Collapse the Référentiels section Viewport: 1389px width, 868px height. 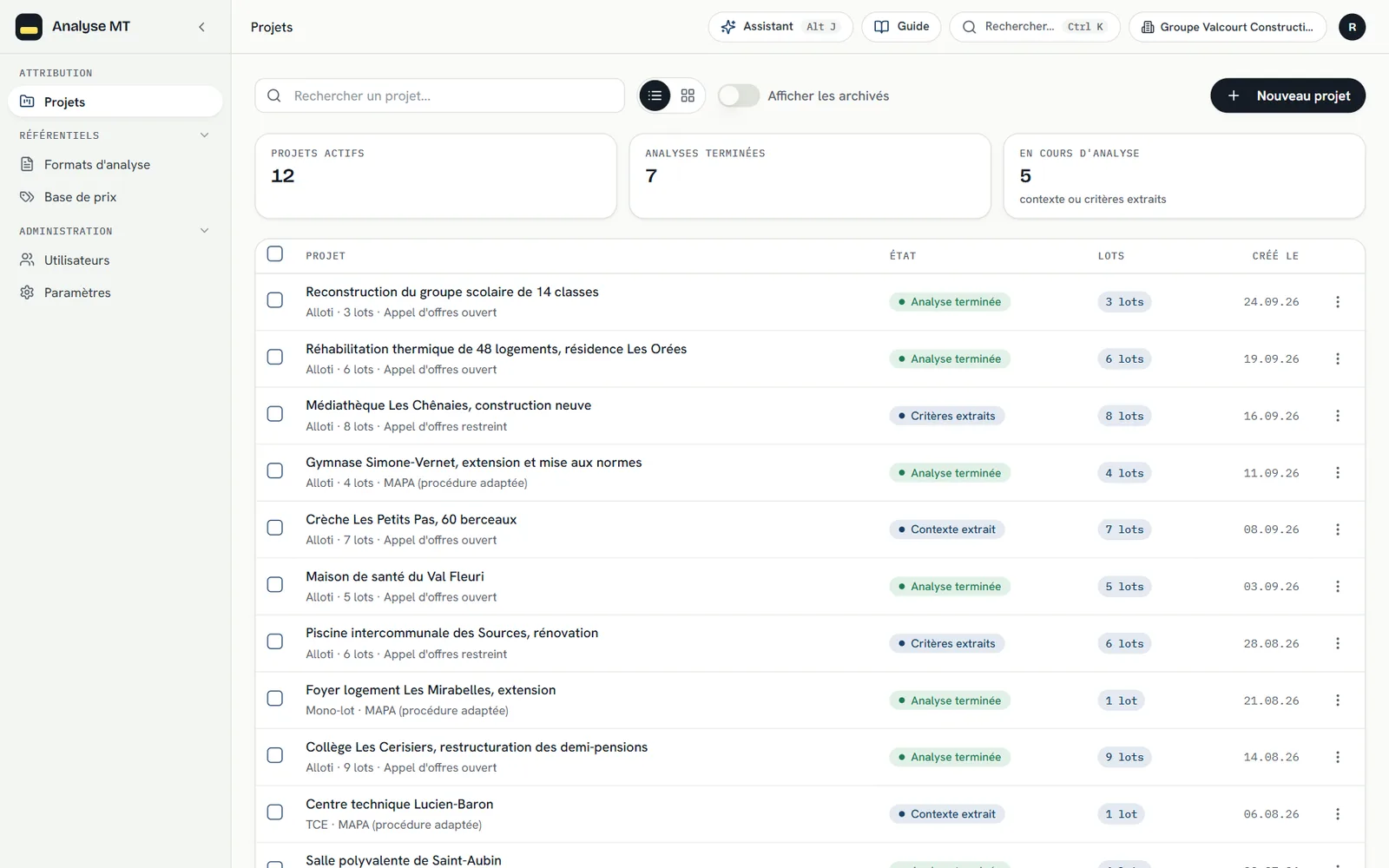205,135
